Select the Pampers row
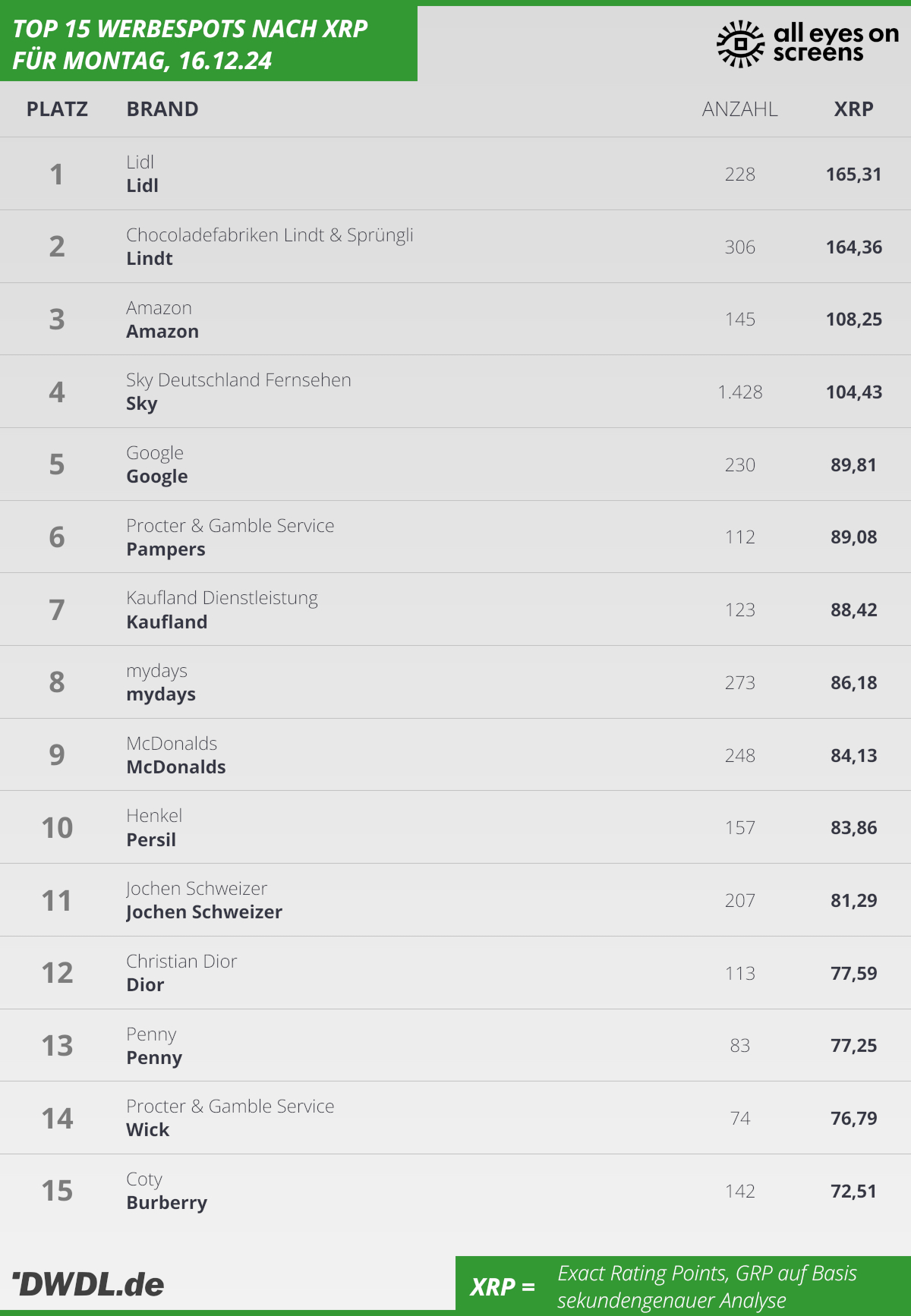The width and height of the screenshot is (911, 1316). [x=455, y=537]
